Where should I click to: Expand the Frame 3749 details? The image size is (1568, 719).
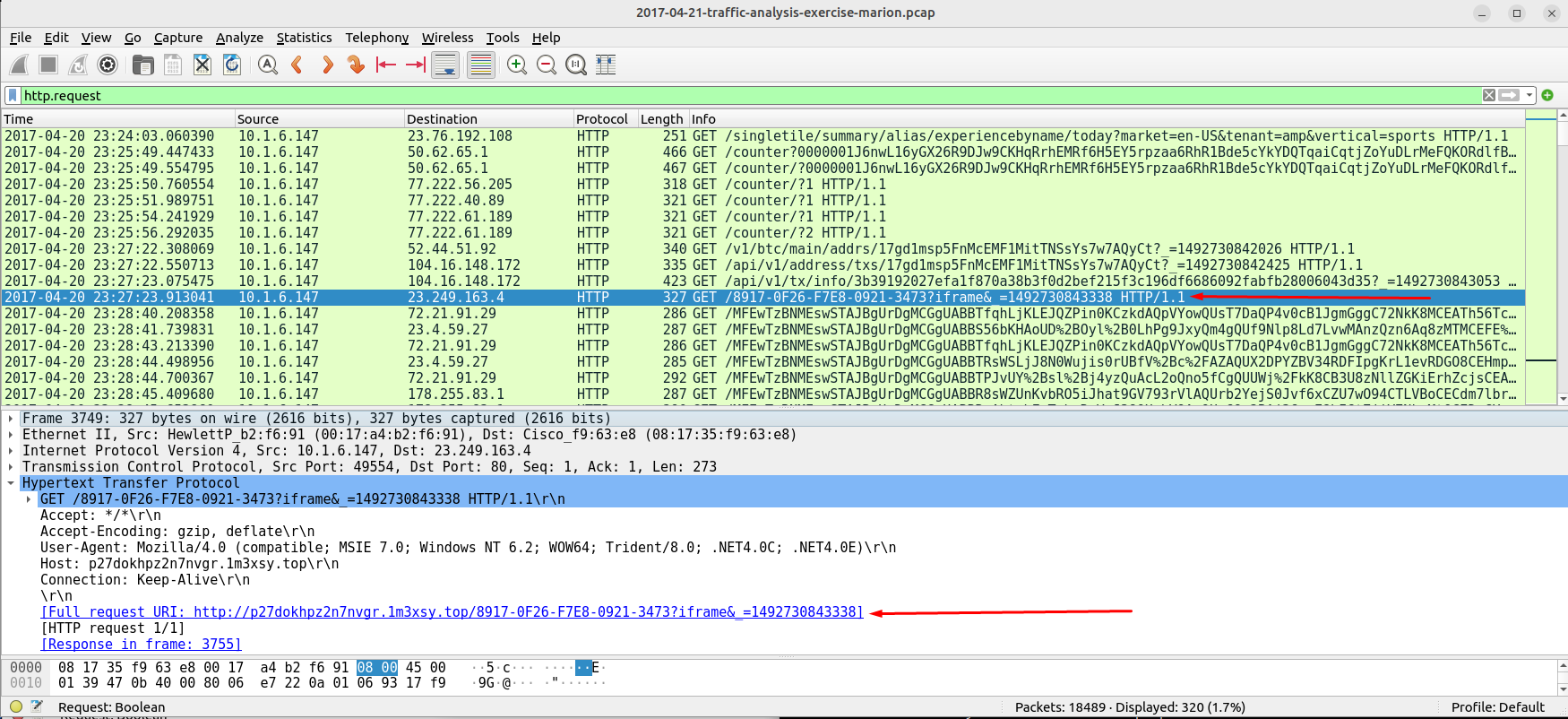click(x=11, y=419)
